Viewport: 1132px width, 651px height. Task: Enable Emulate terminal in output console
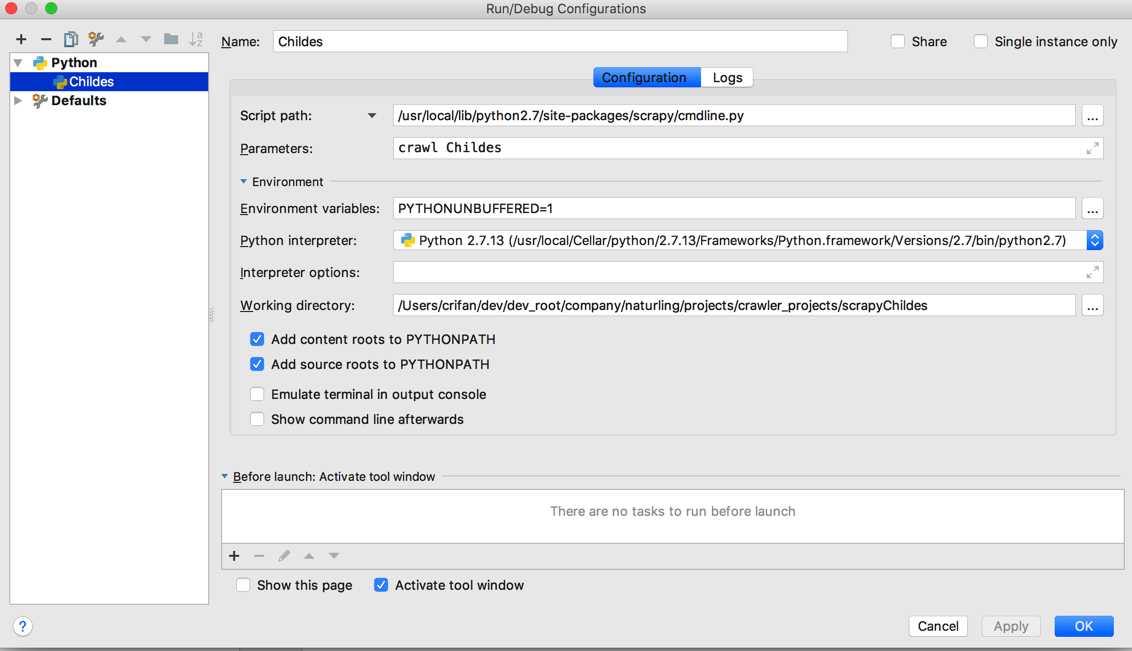tap(257, 394)
